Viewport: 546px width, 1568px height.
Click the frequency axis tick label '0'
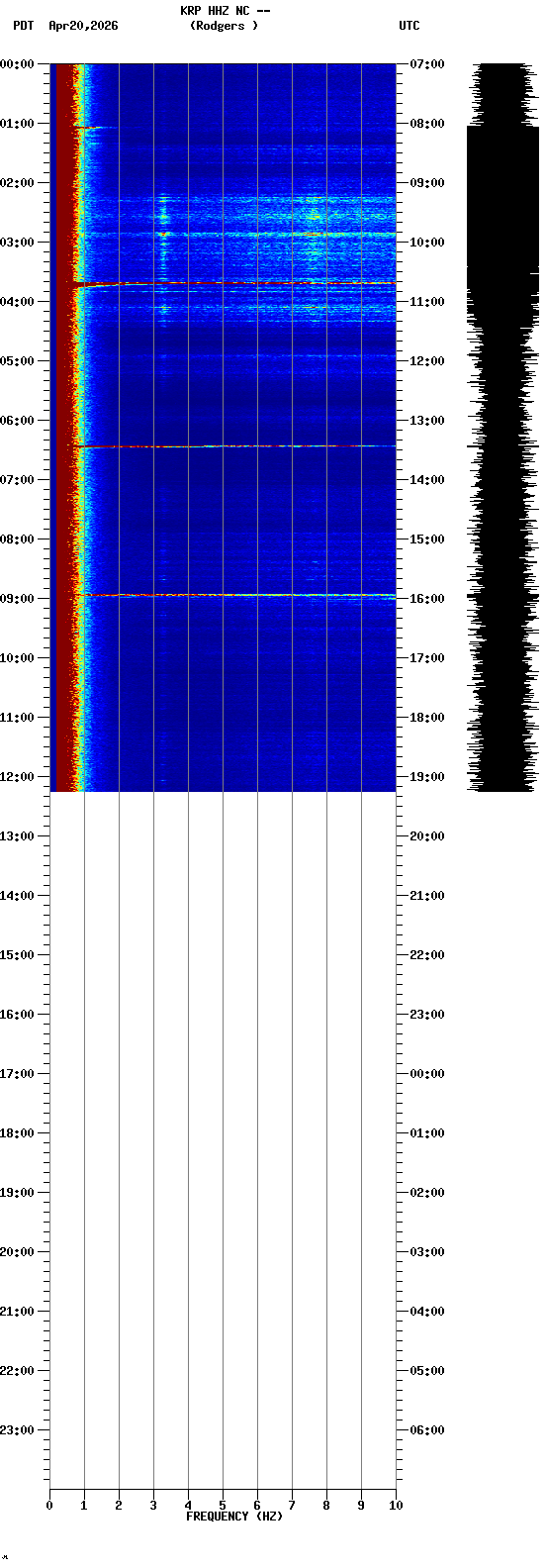(49, 1506)
